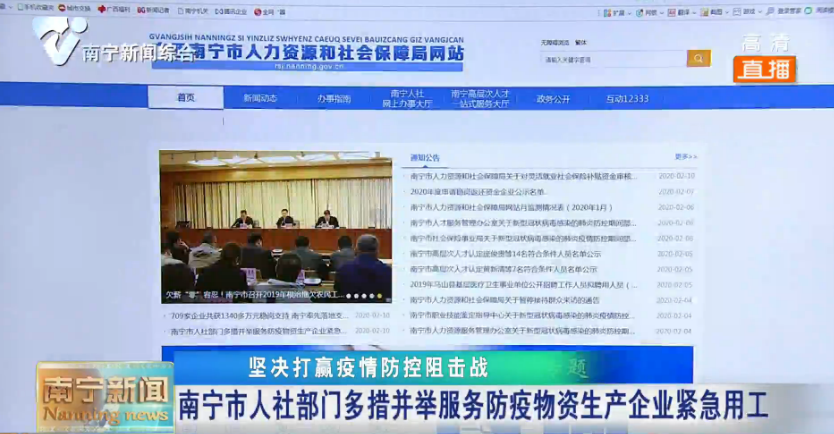Image resolution: width=834 pixels, height=434 pixels.
Task: Click the carousel caption 南宁市召开2019年根治欠薪
Action: click(253, 295)
